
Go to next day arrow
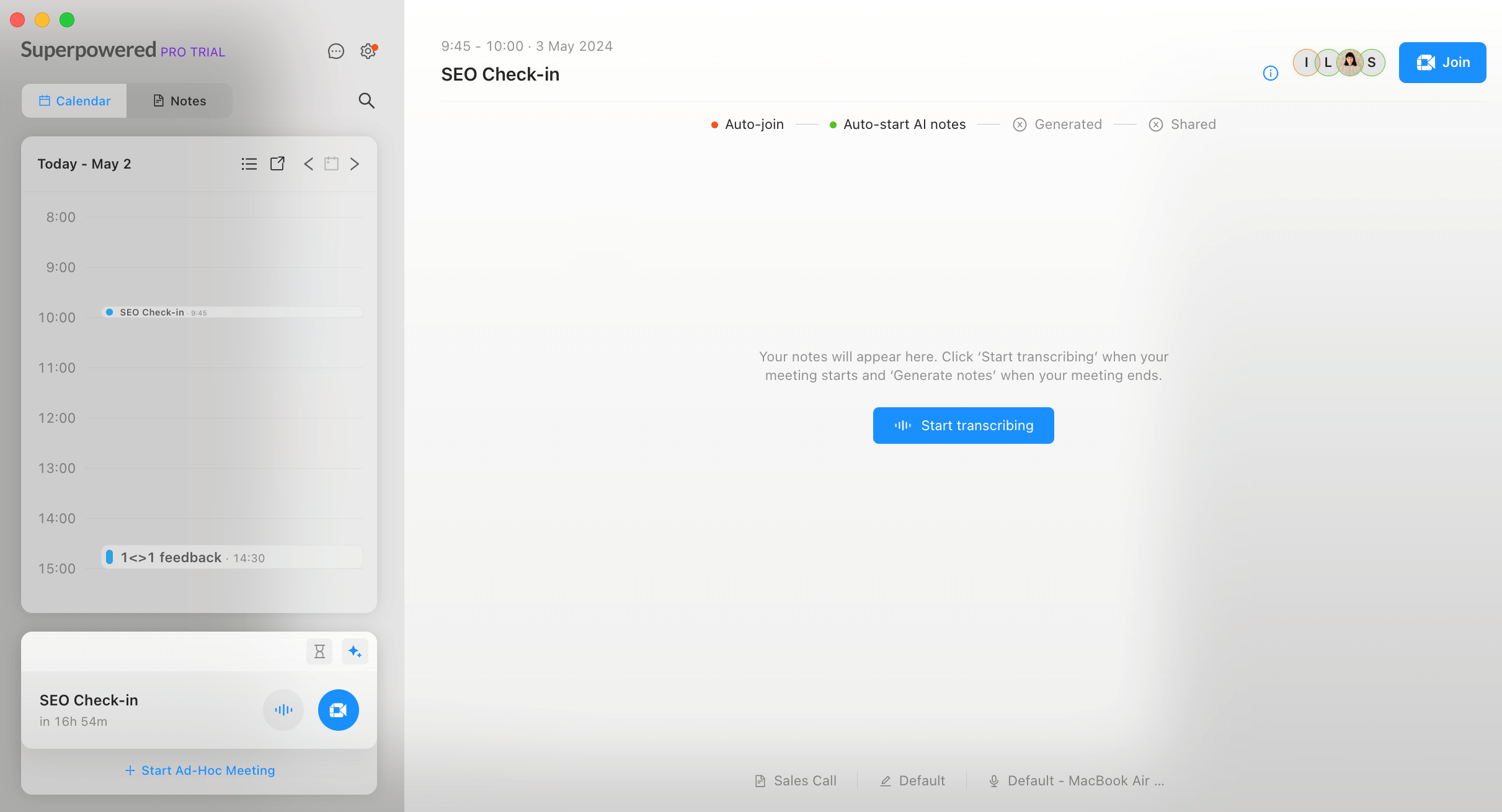pos(355,164)
